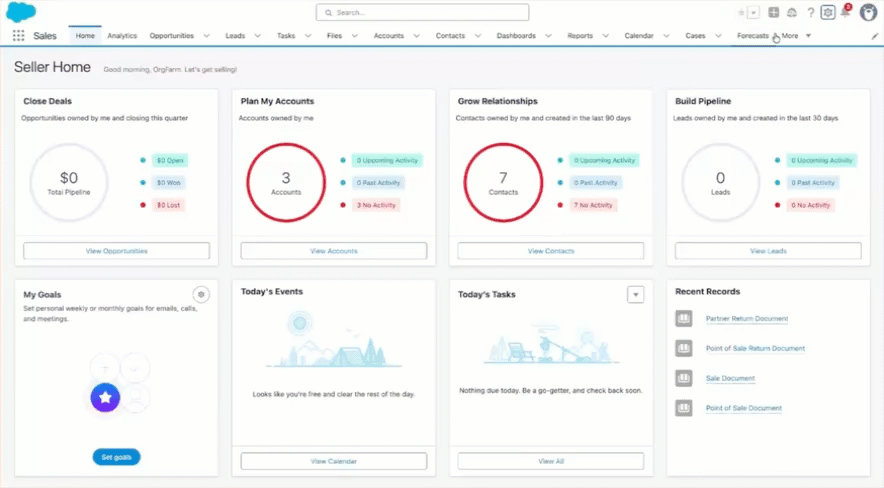Click 0 Upcoming Activity in Plan My Accounts
The height and width of the screenshot is (488, 884).
387,160
